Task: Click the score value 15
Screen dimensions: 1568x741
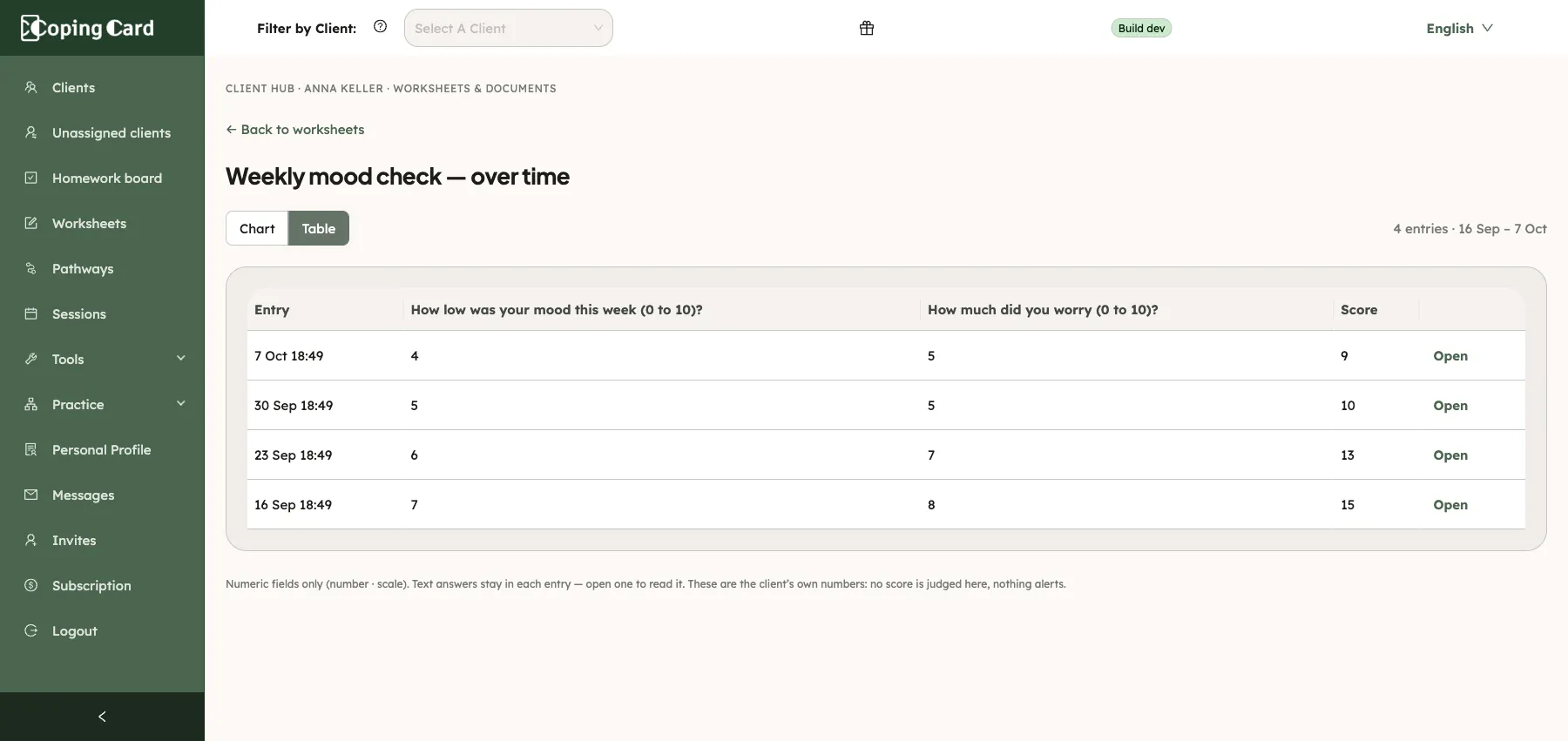Action: [x=1348, y=504]
